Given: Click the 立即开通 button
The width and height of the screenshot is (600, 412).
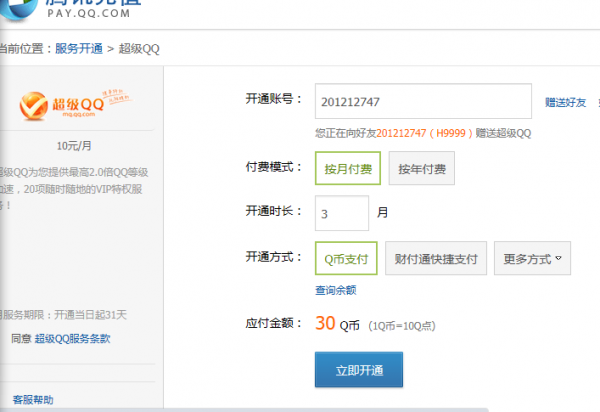Looking at the screenshot, I should pos(359,370).
